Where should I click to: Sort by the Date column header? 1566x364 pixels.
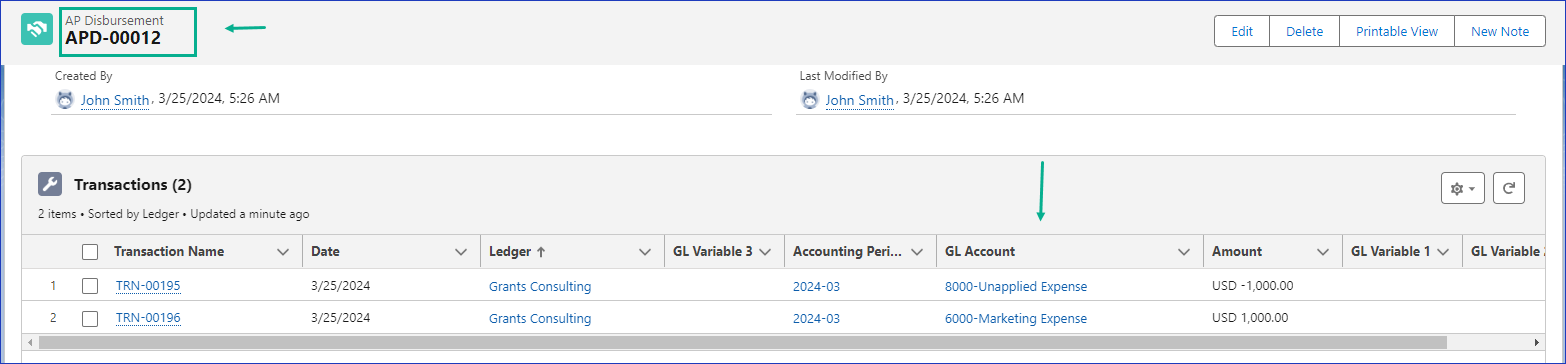(x=325, y=252)
